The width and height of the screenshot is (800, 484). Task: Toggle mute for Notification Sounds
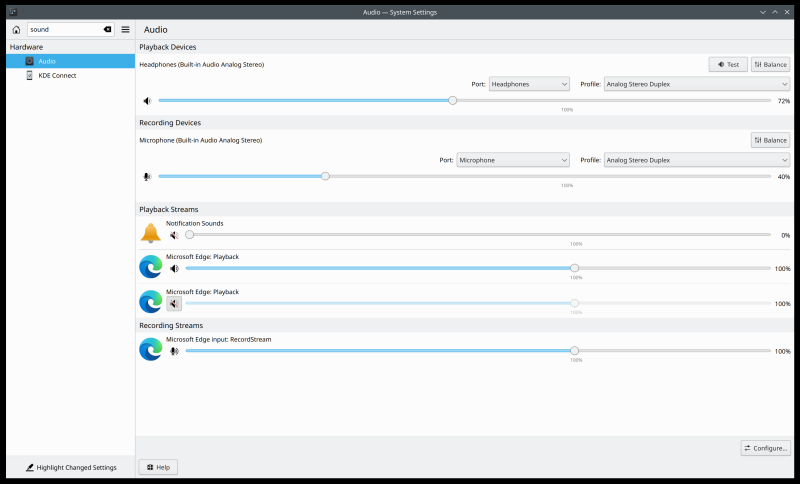click(174, 235)
